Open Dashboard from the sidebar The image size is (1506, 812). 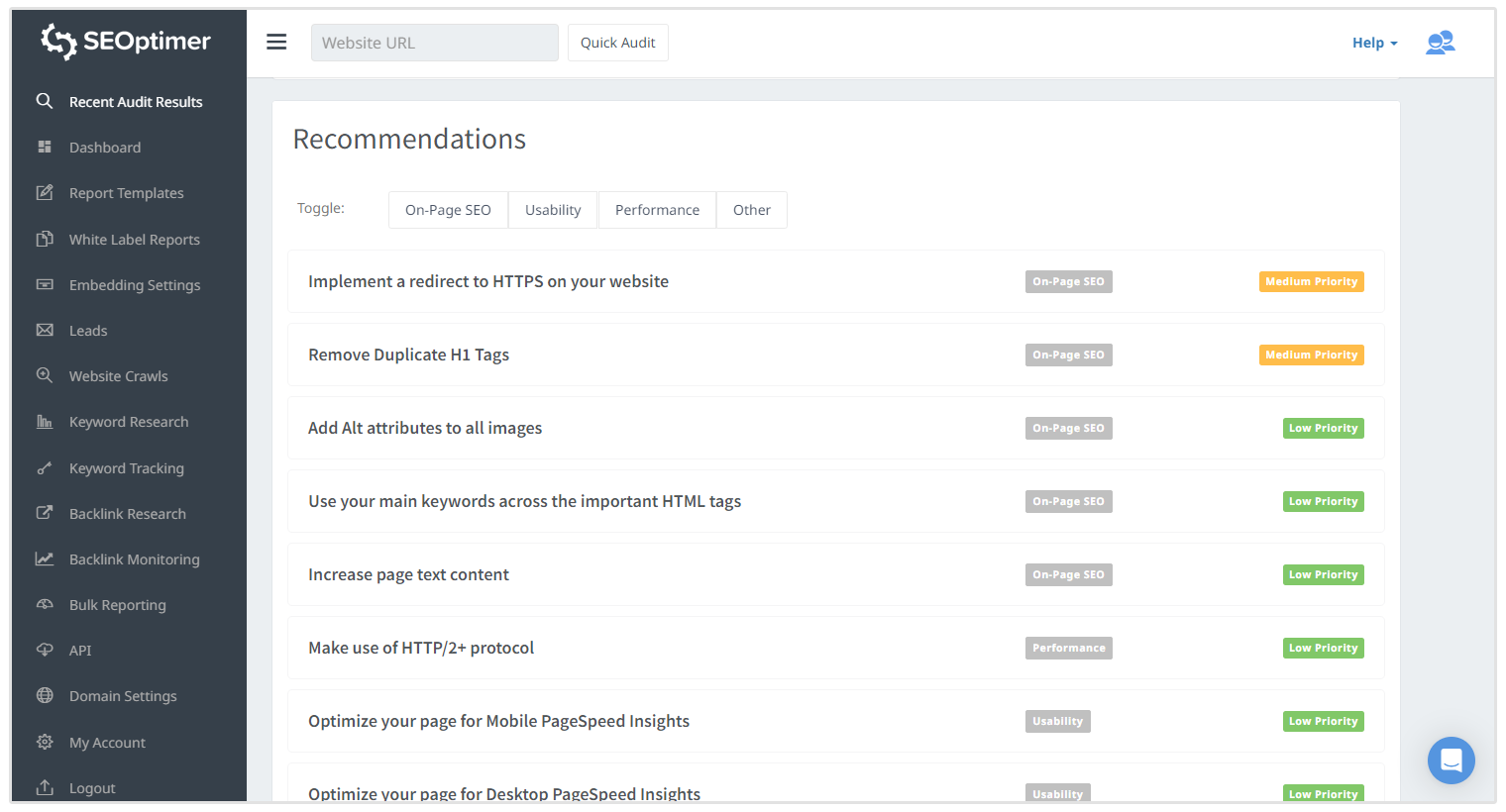[x=105, y=148]
